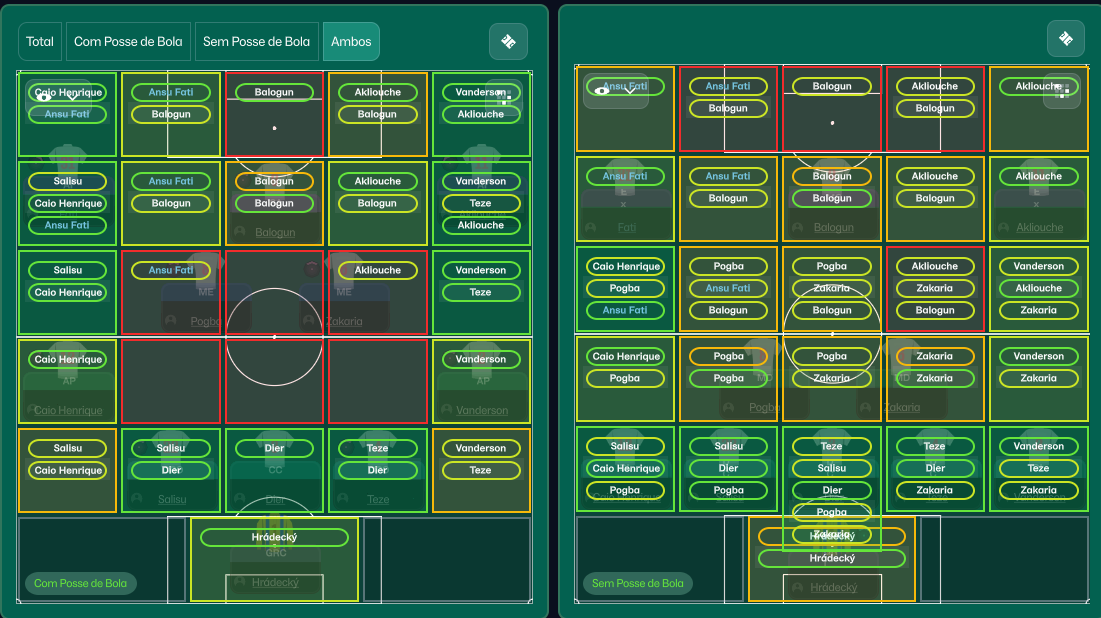
Task: Open the grid icon on right pitch
Action: coord(1062,90)
